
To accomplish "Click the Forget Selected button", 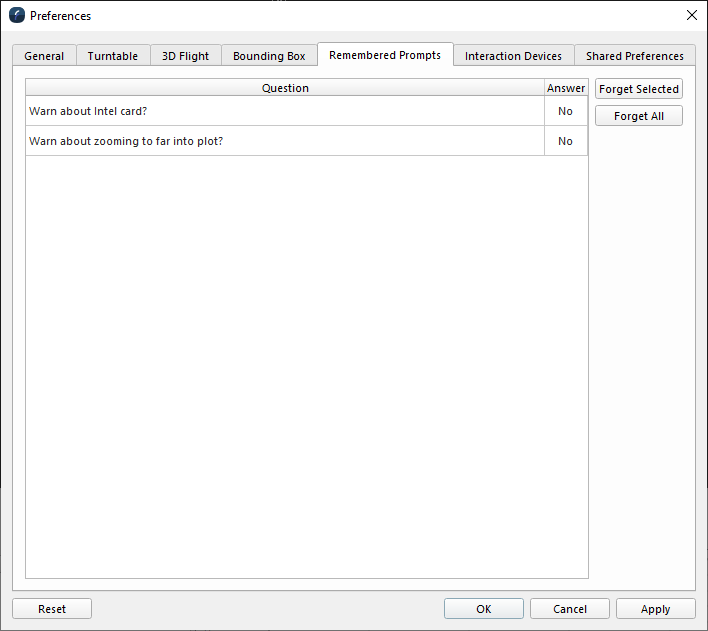I will click(x=638, y=89).
